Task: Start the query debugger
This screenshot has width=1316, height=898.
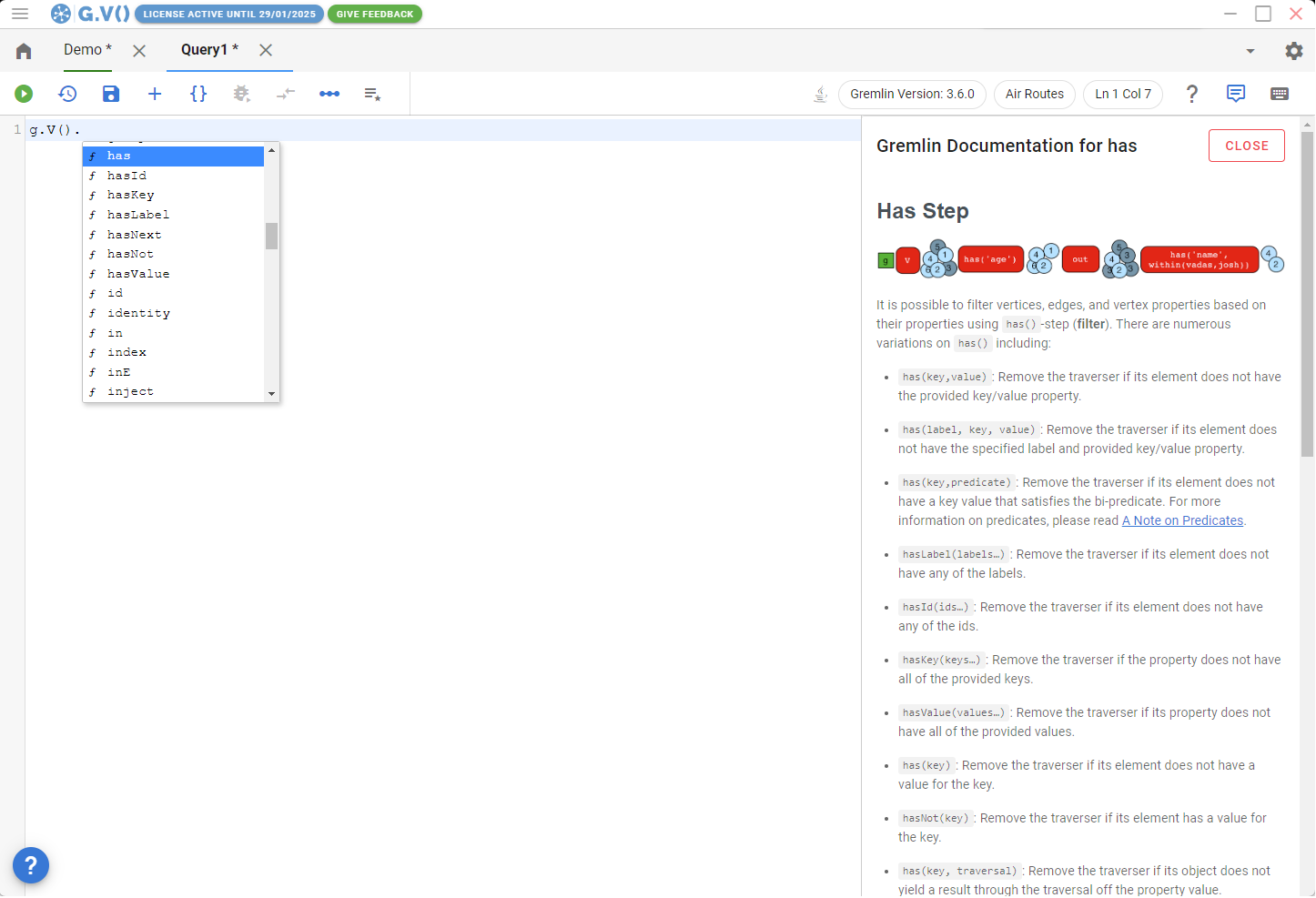Action: [x=242, y=94]
